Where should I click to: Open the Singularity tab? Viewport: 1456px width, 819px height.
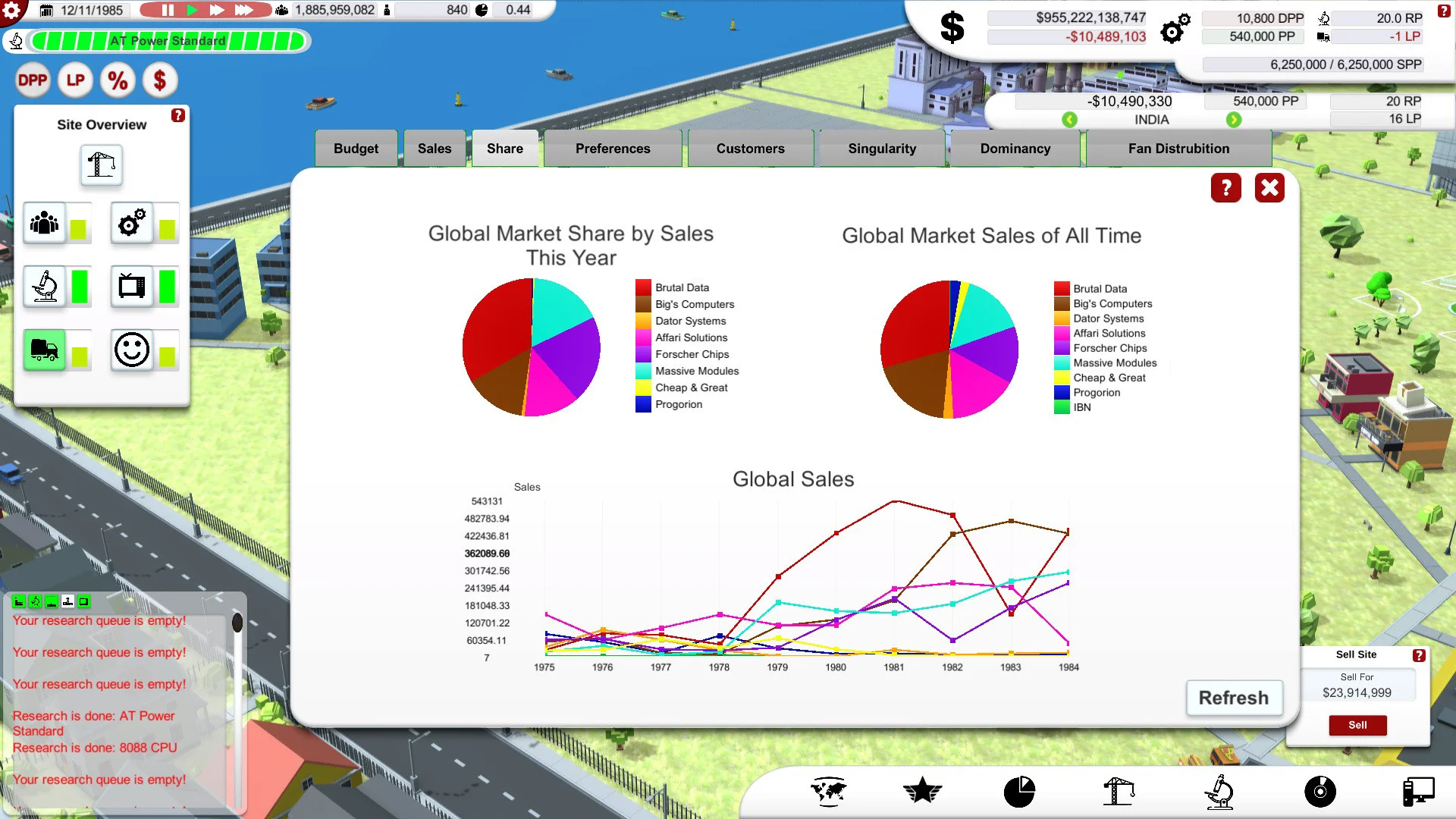point(881,148)
